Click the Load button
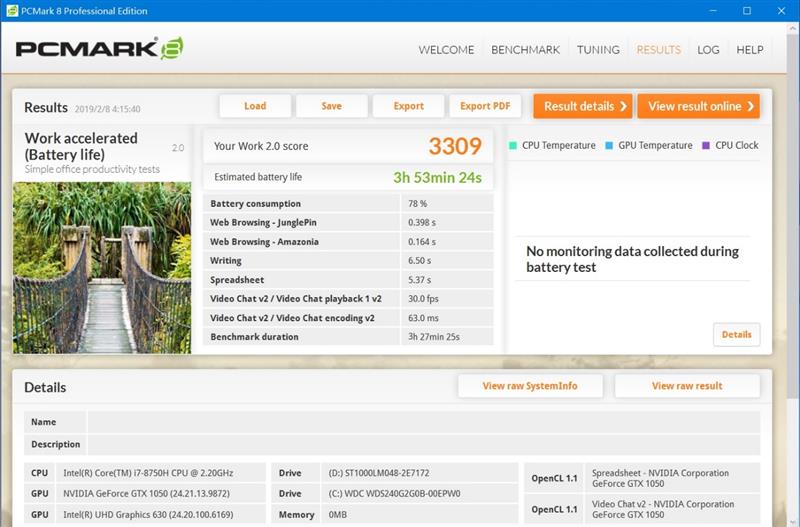The image size is (800, 527). (255, 106)
